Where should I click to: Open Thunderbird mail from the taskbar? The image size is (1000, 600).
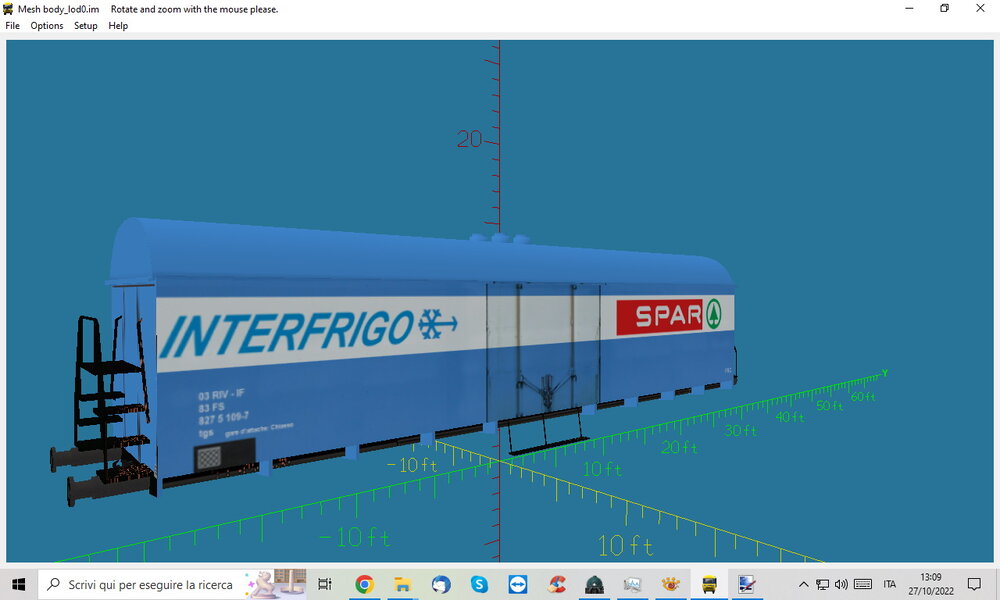[x=441, y=584]
